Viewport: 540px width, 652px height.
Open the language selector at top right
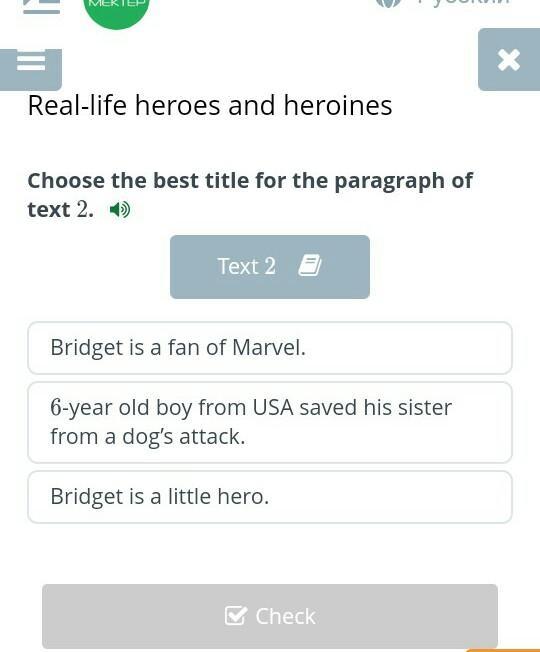tap(443, 3)
